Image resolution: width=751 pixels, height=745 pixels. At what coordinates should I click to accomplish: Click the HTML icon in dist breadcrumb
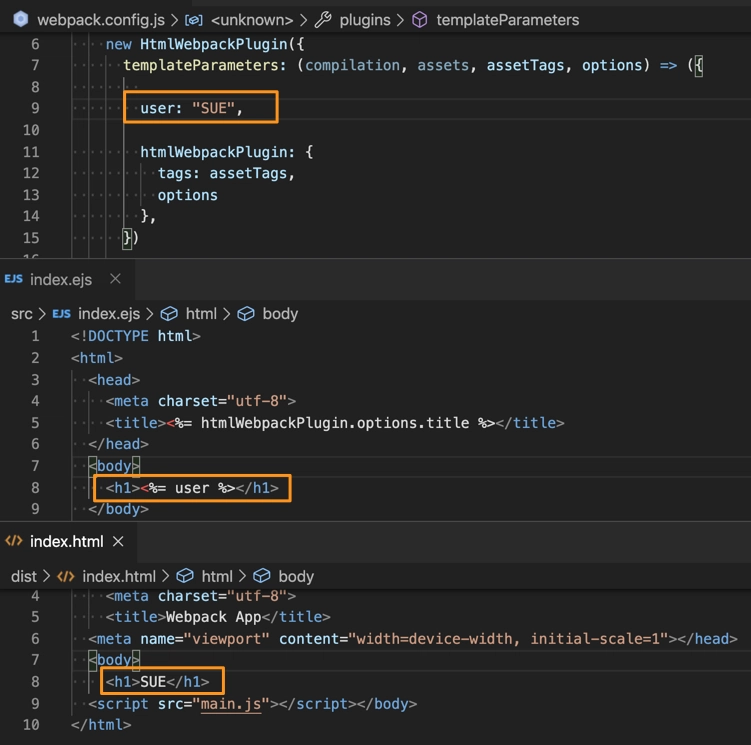pos(66,576)
